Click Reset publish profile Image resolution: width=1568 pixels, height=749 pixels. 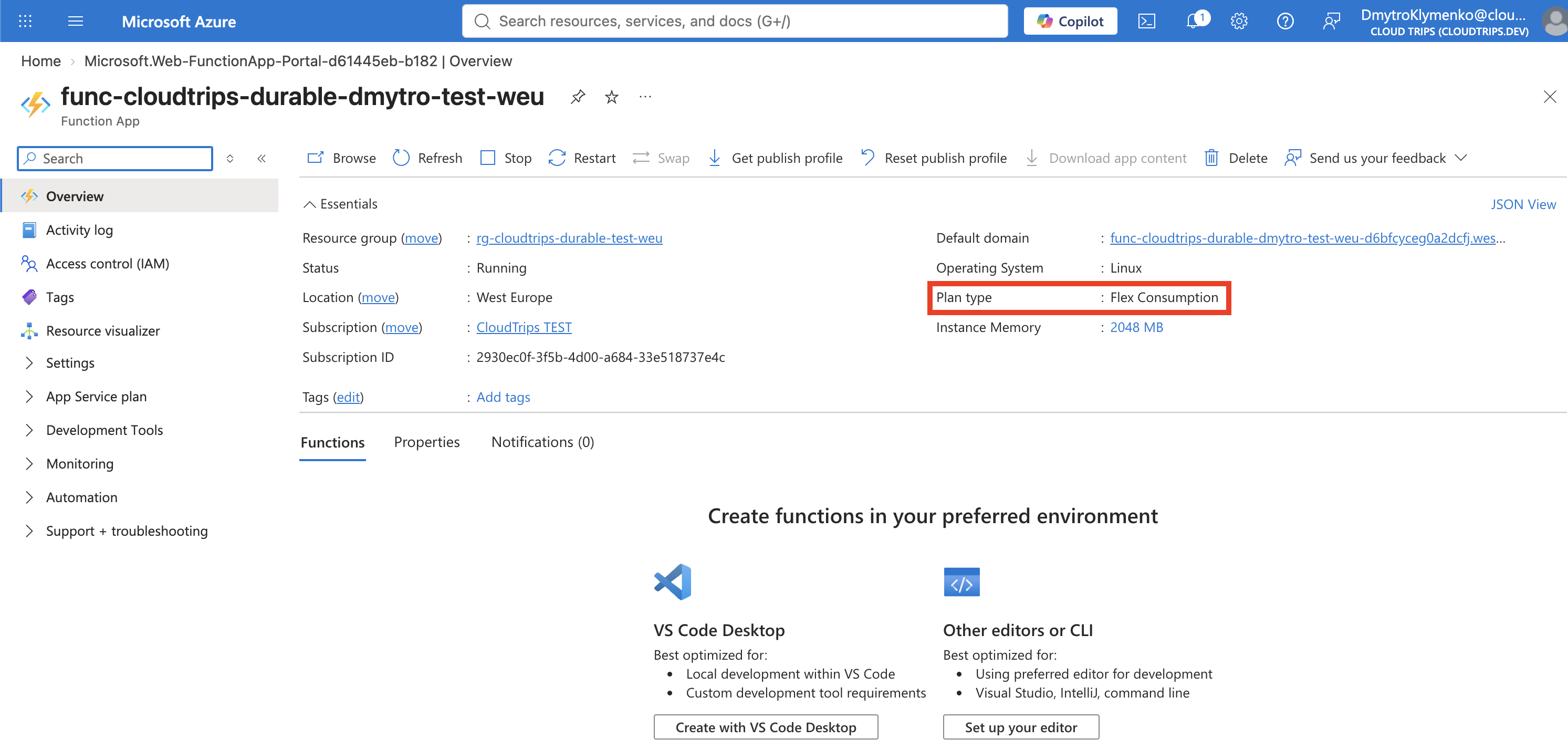pyautogui.click(x=934, y=158)
